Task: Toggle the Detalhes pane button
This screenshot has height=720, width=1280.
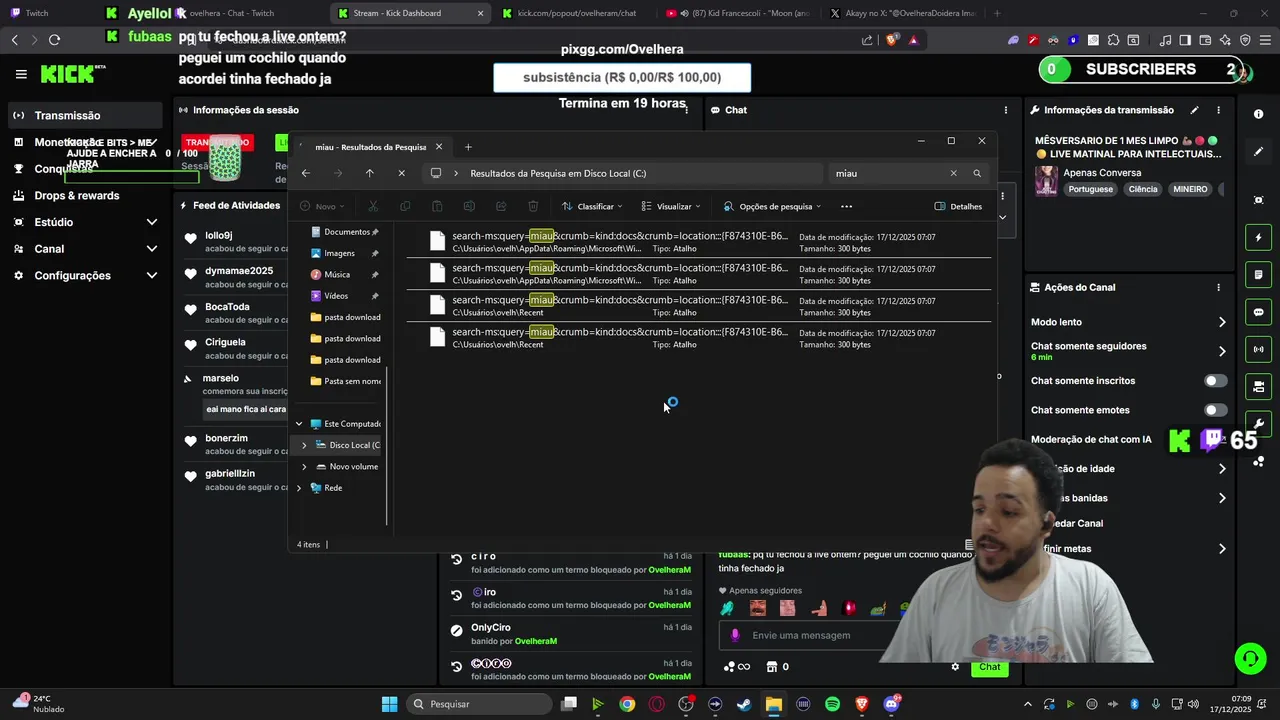Action: (958, 206)
